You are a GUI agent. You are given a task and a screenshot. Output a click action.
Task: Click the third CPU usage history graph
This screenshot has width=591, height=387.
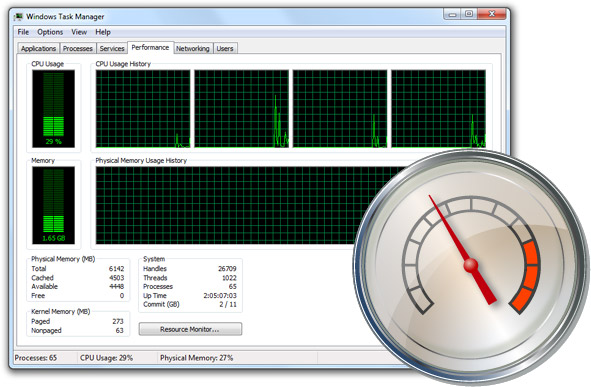pos(340,109)
